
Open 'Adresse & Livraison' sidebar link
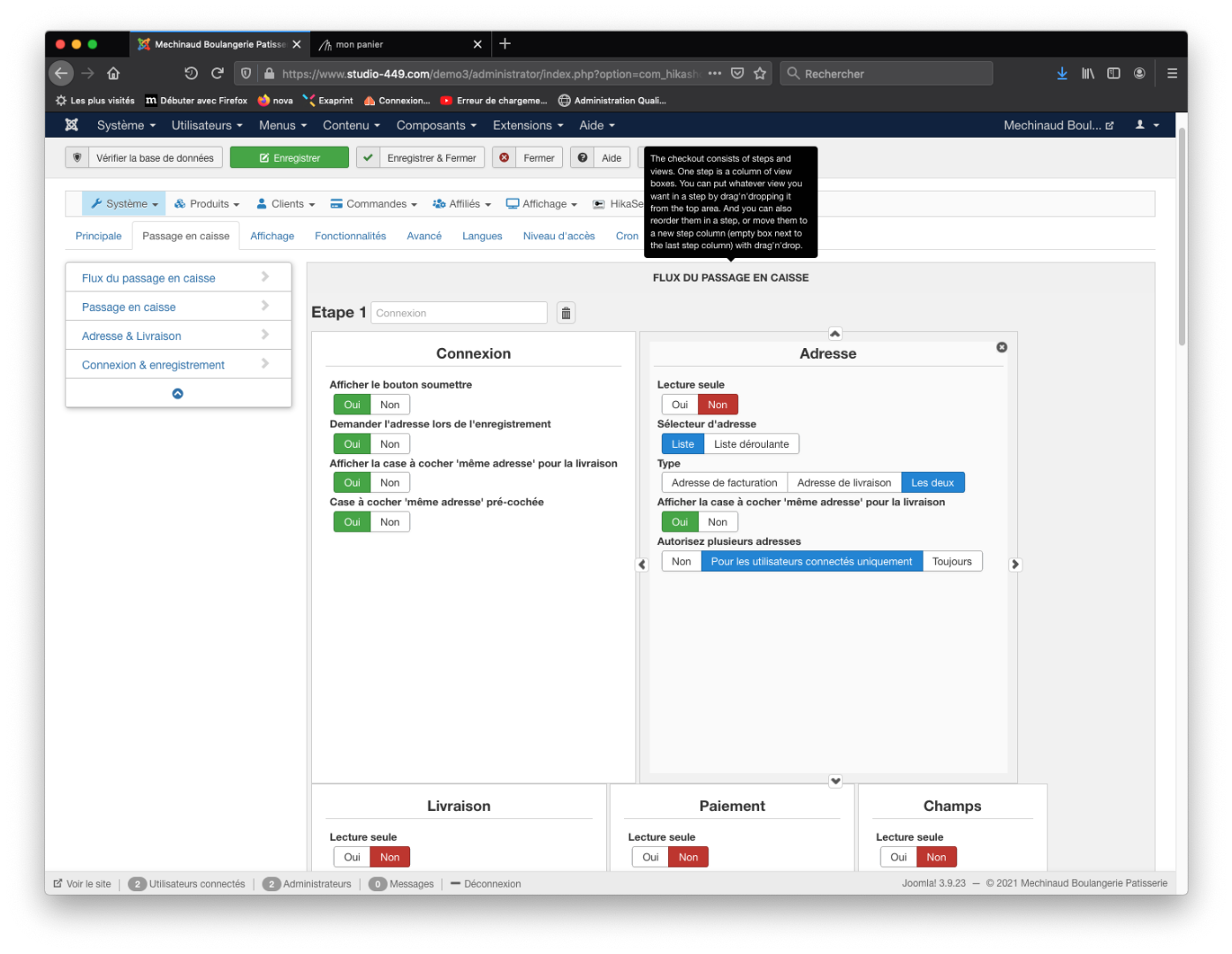132,337
